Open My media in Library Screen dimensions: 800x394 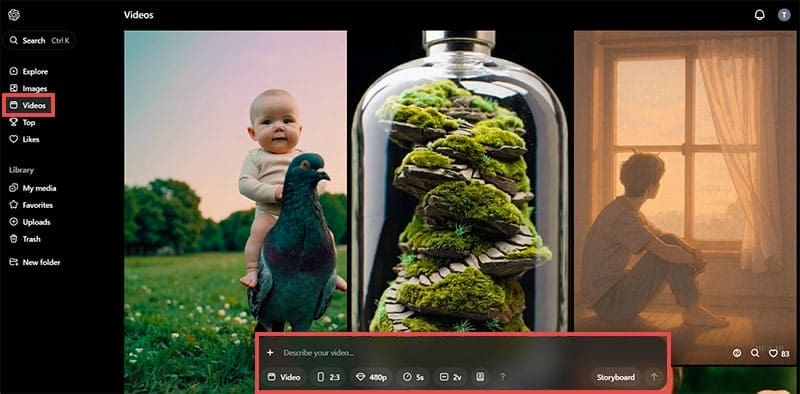click(33, 188)
